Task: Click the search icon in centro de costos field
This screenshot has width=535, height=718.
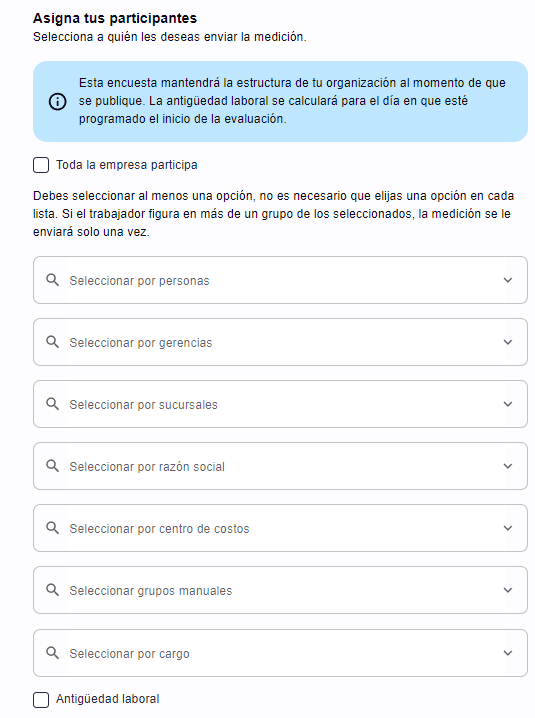Action: [53, 528]
